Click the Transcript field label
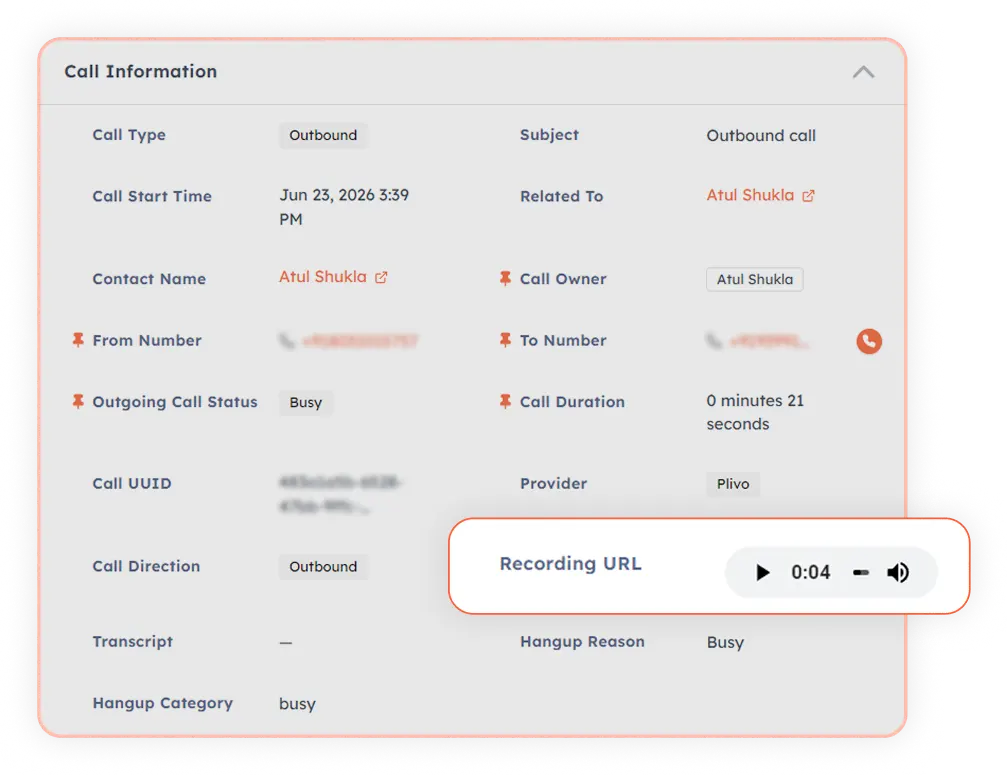The image size is (1008, 776). point(132,642)
